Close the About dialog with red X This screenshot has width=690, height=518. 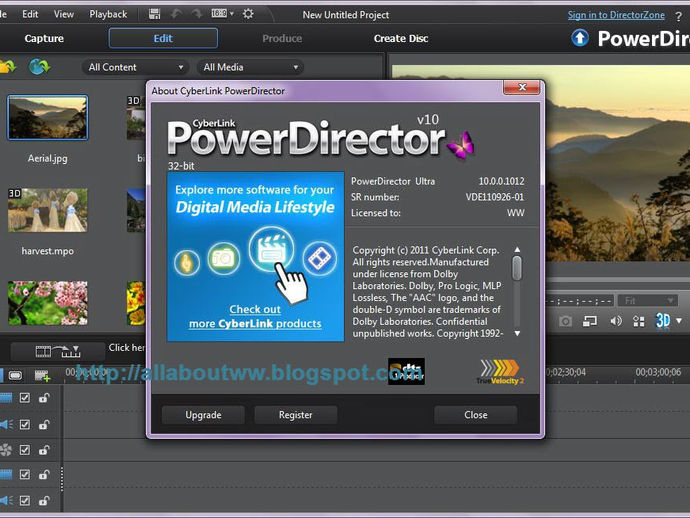pos(521,87)
